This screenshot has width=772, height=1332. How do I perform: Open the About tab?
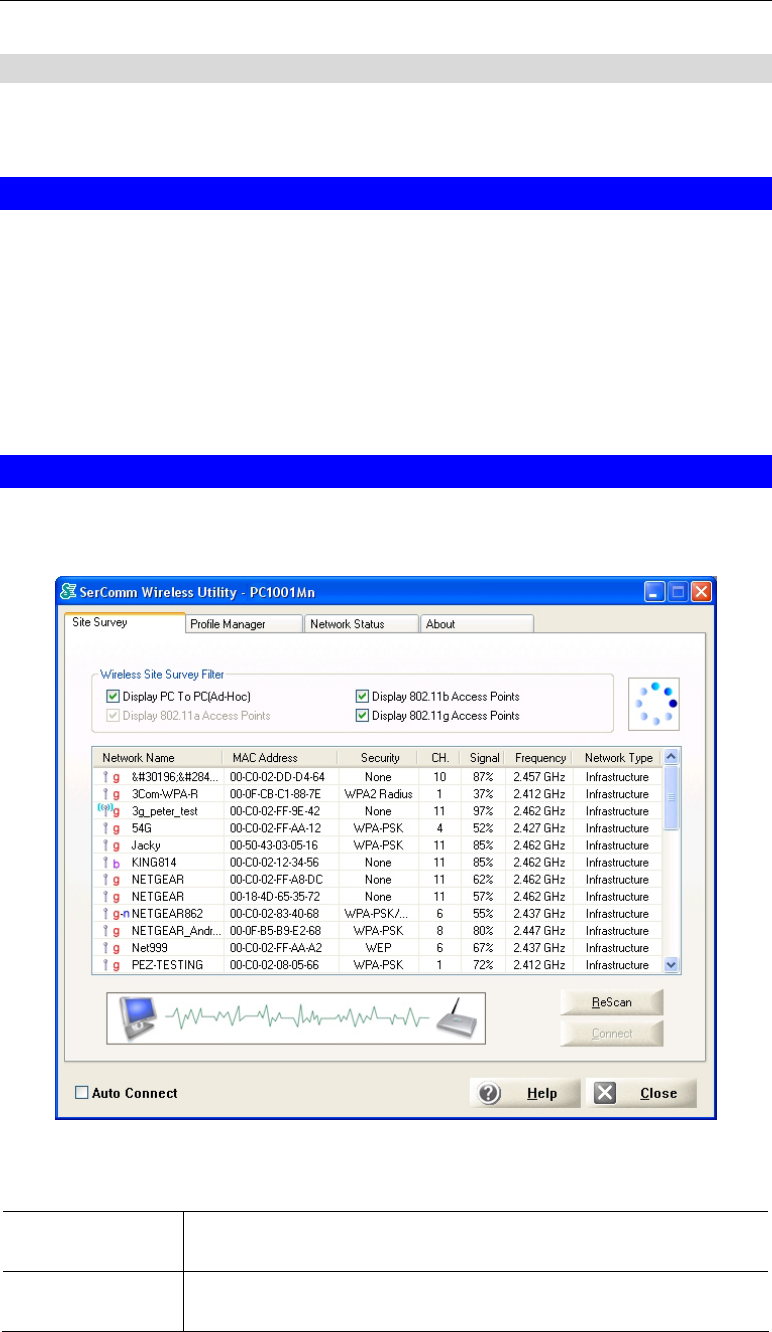click(x=476, y=624)
